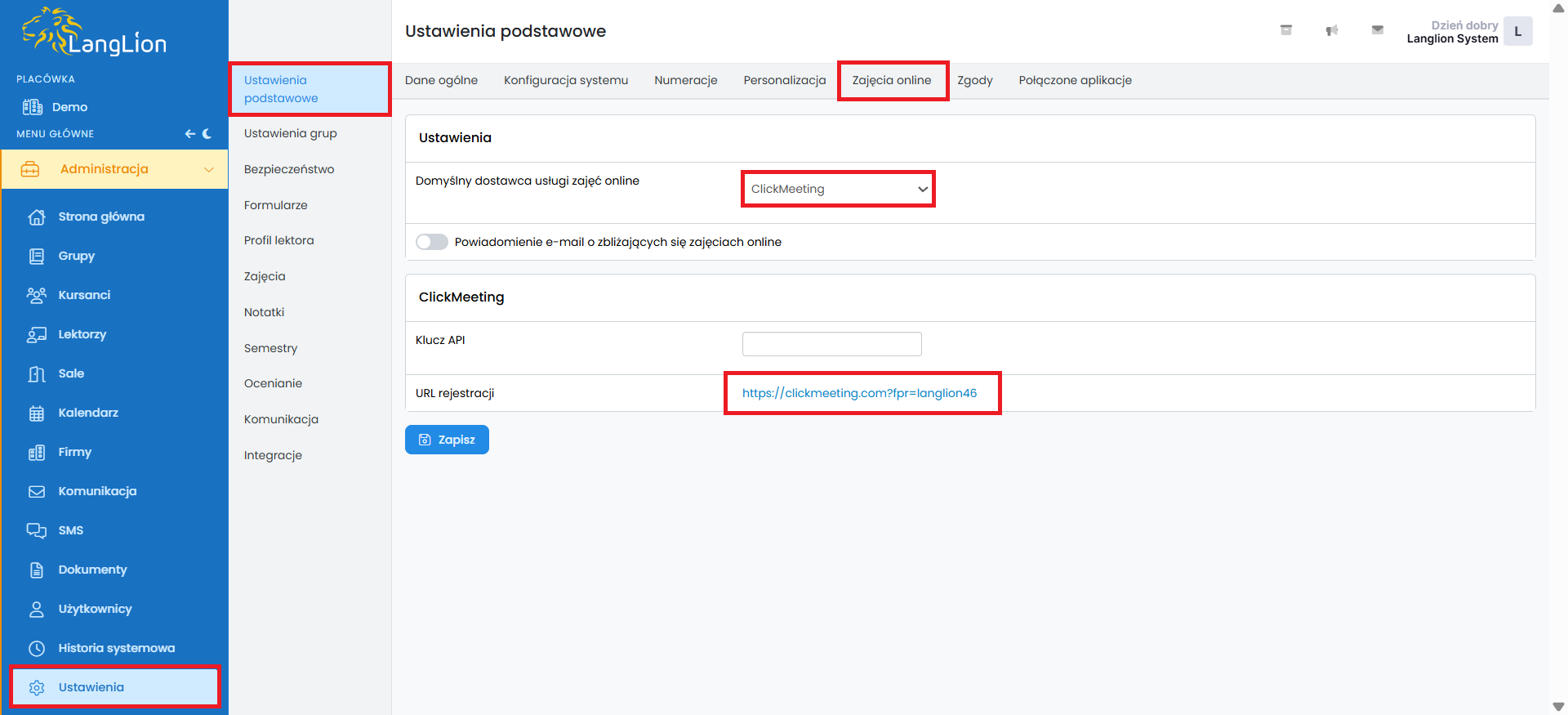Open the Połączone aplikacje tab
The height and width of the screenshot is (715, 1568).
click(1075, 80)
